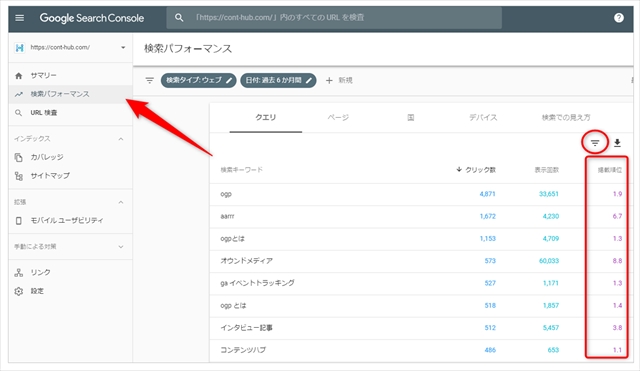The height and width of the screenshot is (371, 640).
Task: Open 検索パフォーマンス in the sidebar
Action: tap(70, 94)
